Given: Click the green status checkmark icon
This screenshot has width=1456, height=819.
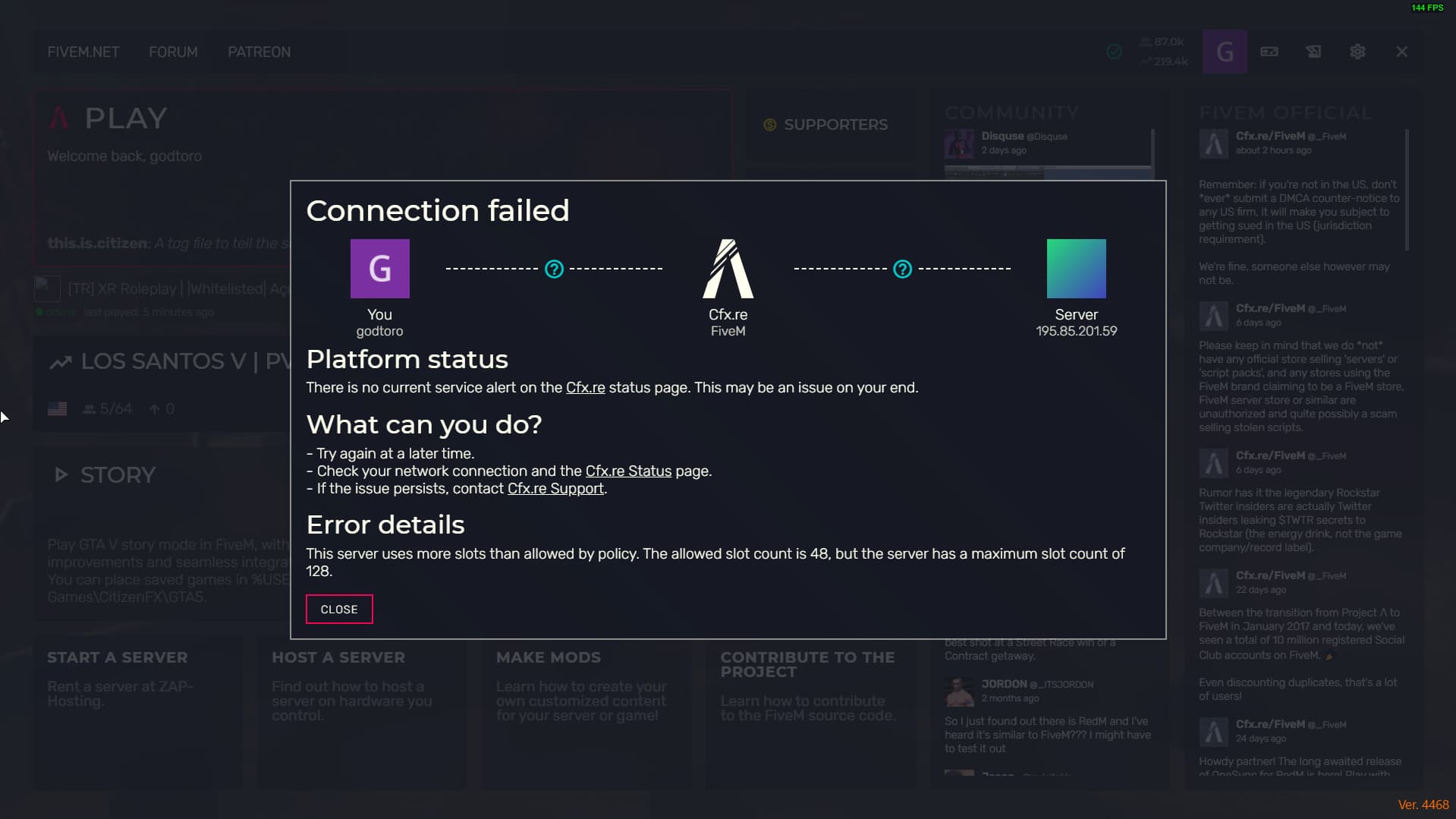Looking at the screenshot, I should pos(1114,52).
